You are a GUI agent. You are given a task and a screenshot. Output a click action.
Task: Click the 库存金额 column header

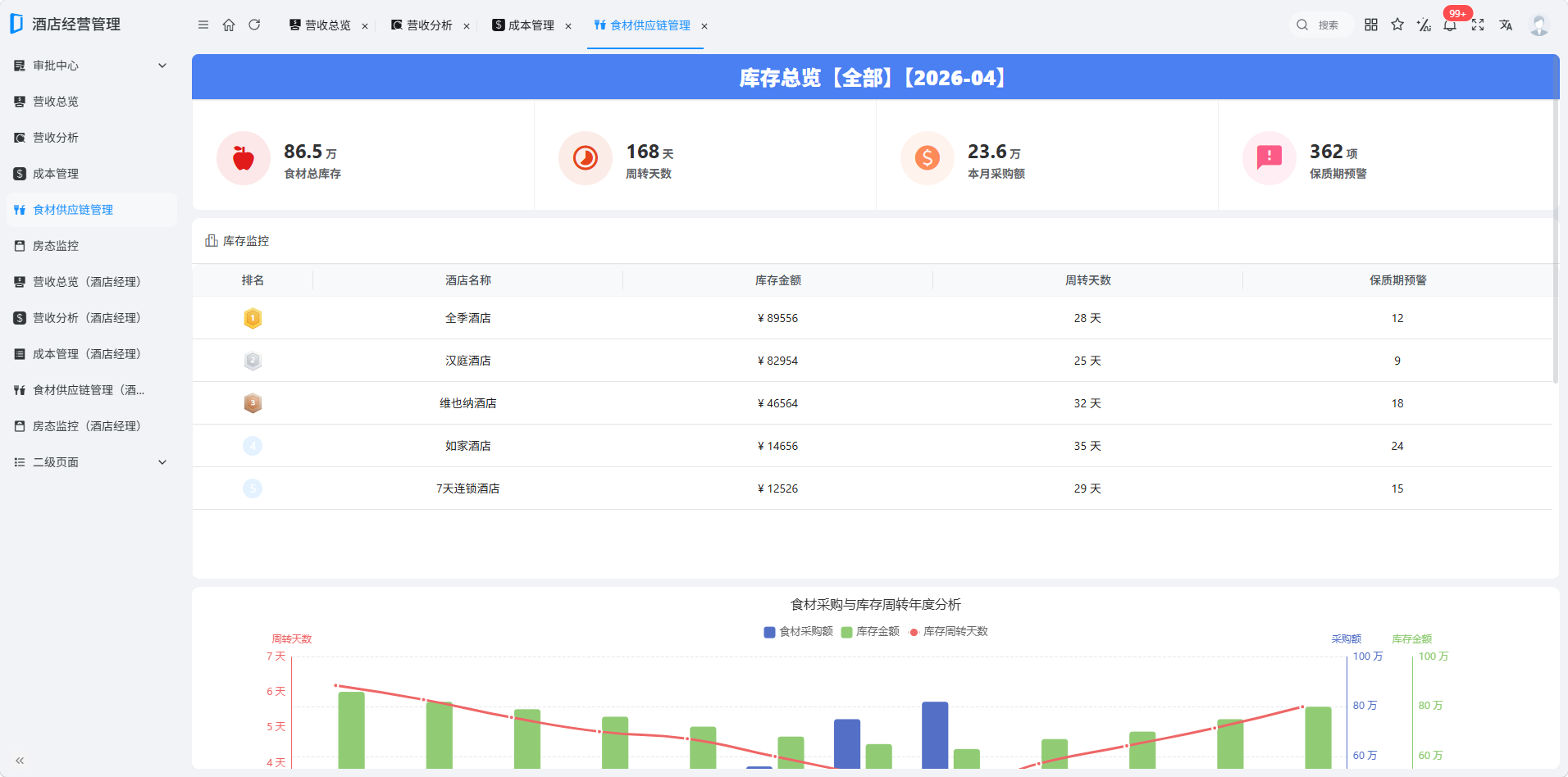pos(778,280)
